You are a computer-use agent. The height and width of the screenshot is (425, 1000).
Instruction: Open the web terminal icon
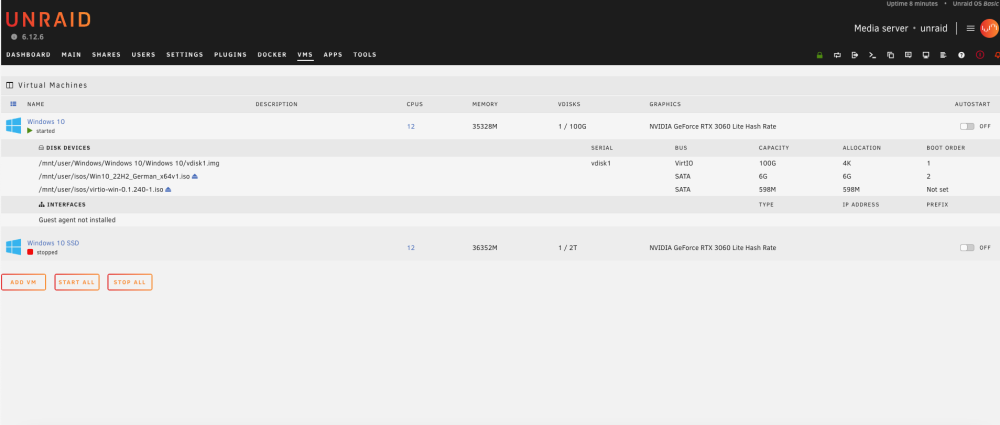pyautogui.click(x=872, y=56)
